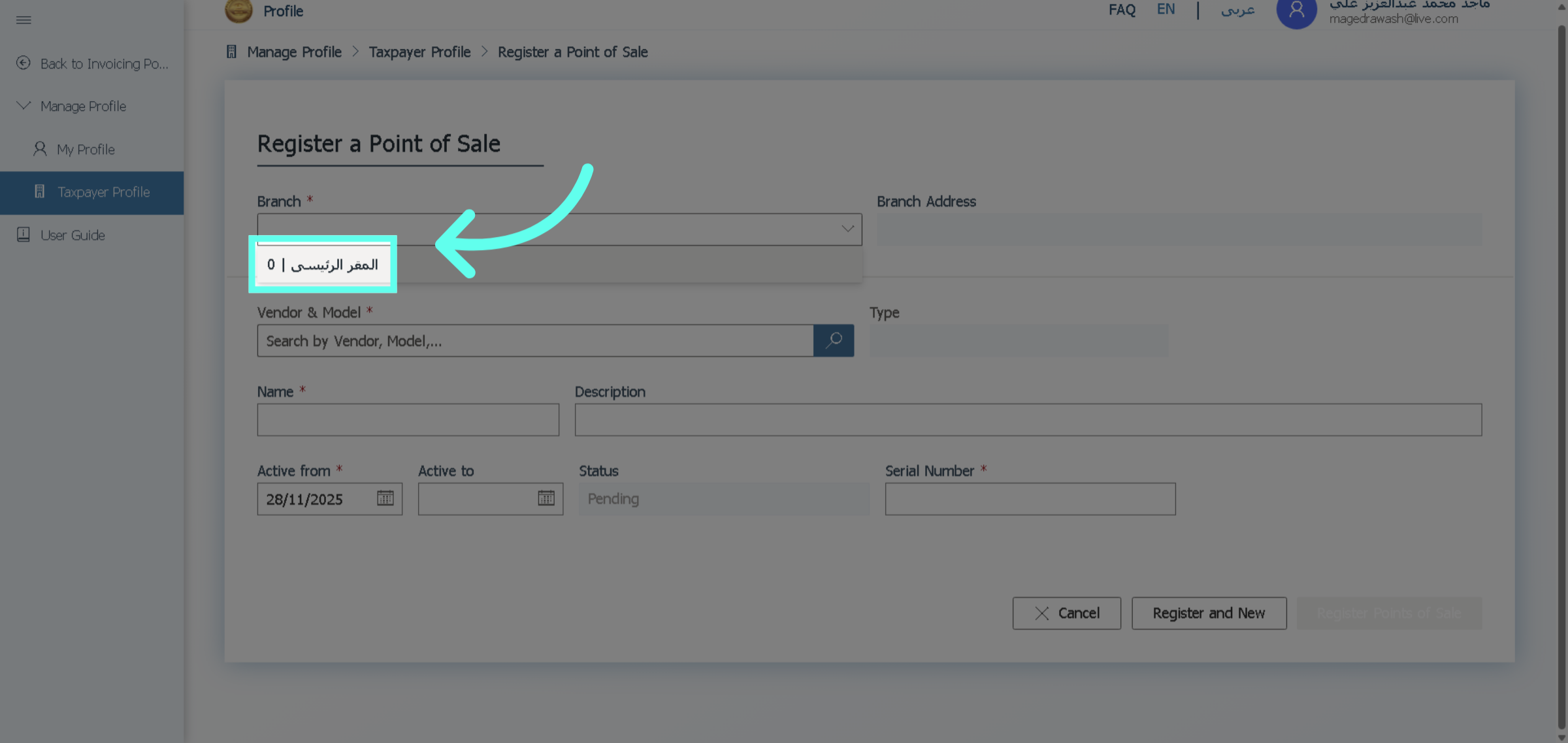Screen dimensions: 1568x743
Task: Open the FAQ link
Action: point(1122,10)
